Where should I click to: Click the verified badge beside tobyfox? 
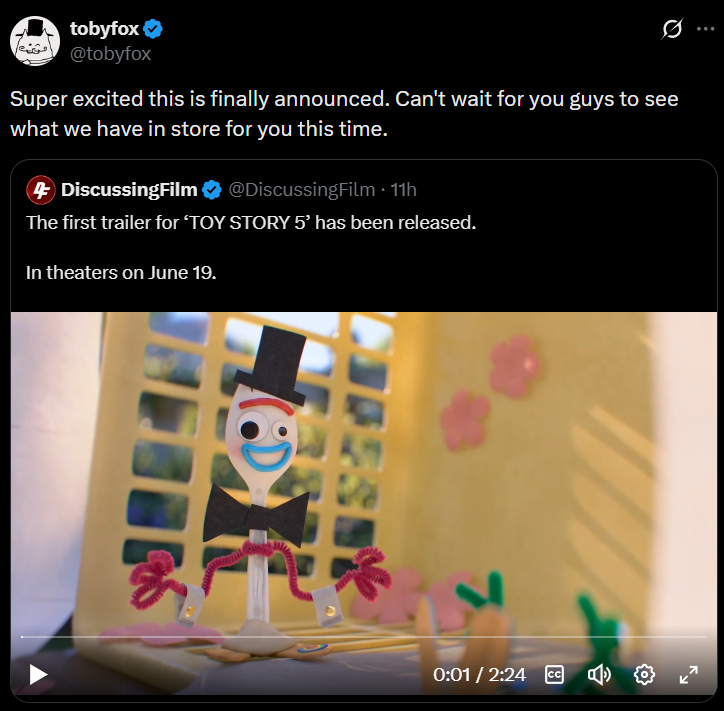[x=153, y=29]
